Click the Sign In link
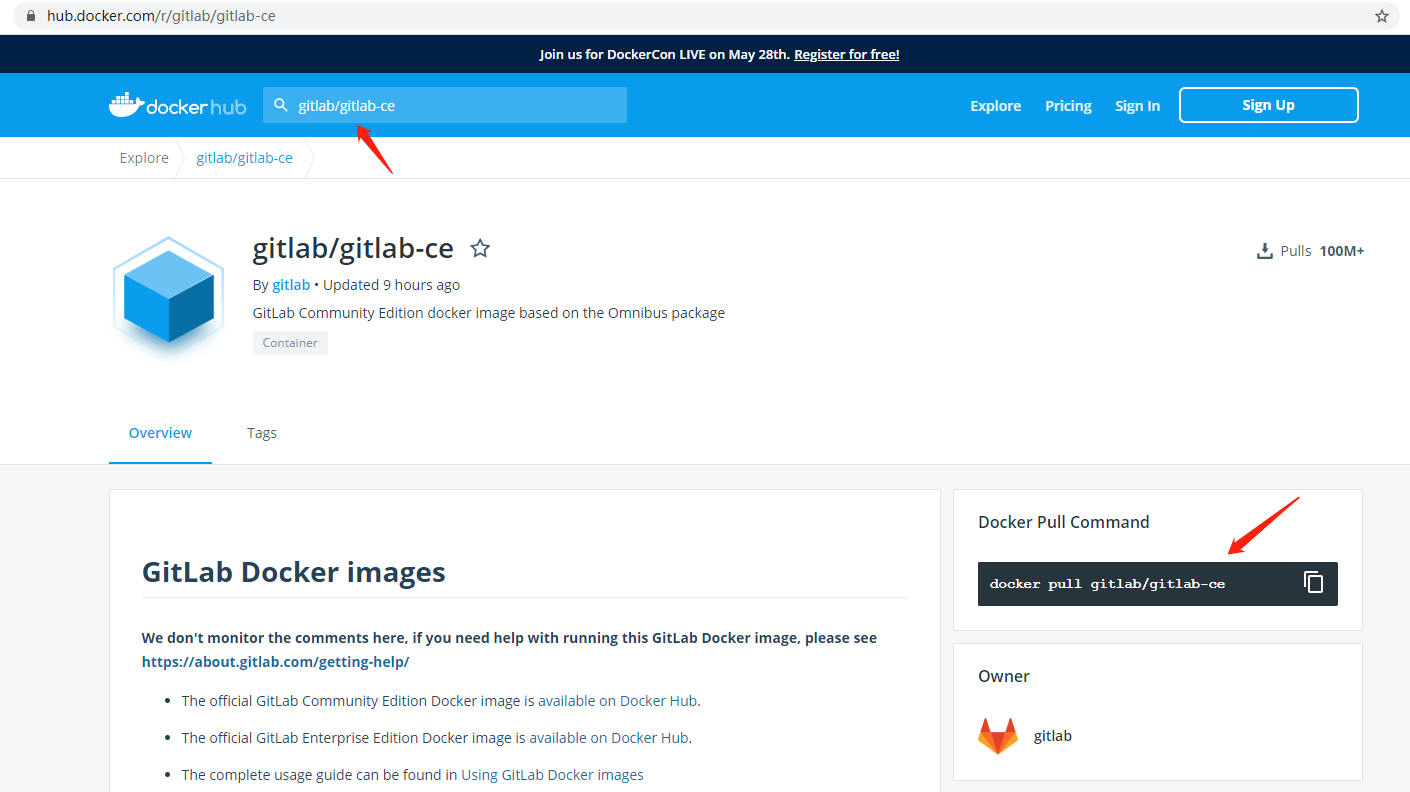1410x792 pixels. (1137, 106)
